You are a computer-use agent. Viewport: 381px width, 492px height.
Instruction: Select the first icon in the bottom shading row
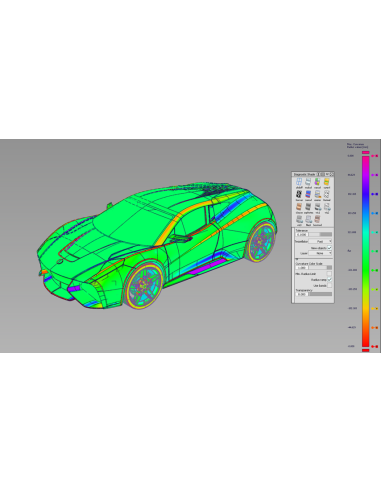(299, 219)
